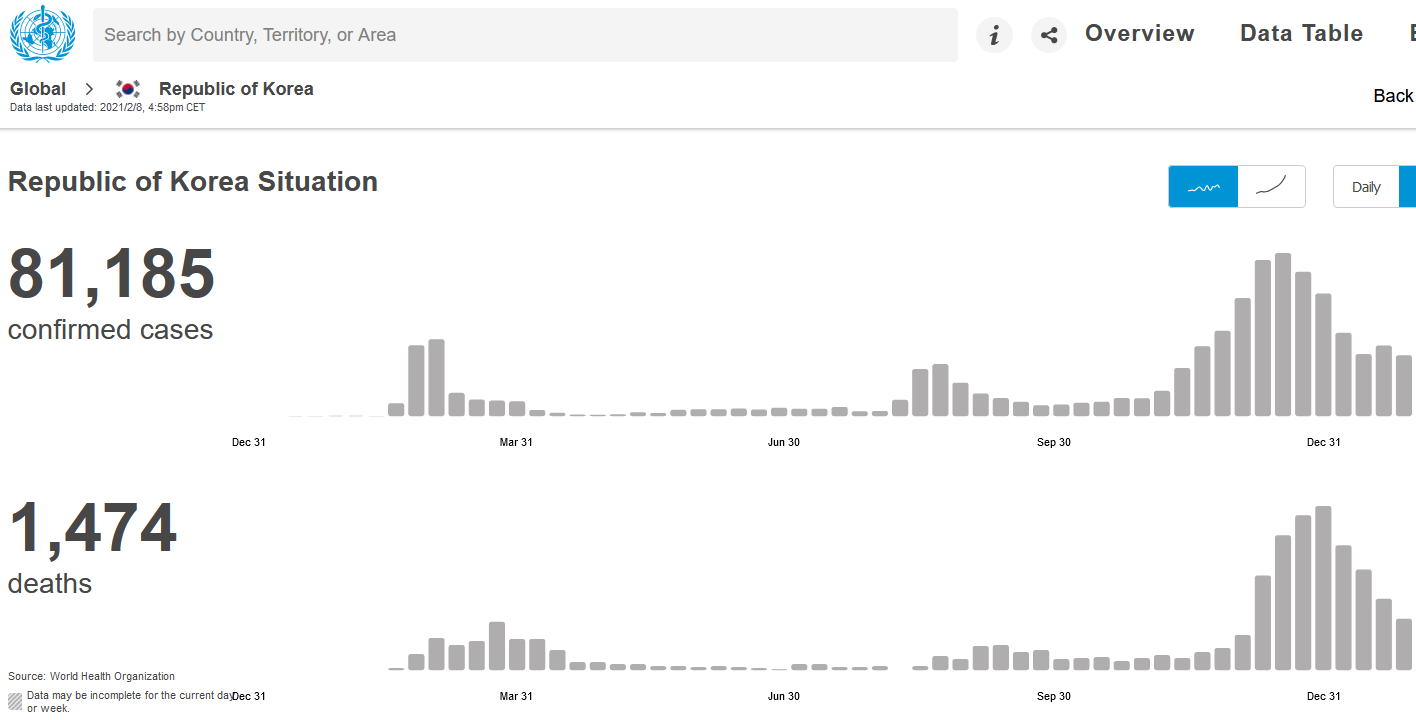The image size is (1416, 720).
Task: Select the cumulative curve chart icon
Action: coord(1271,187)
